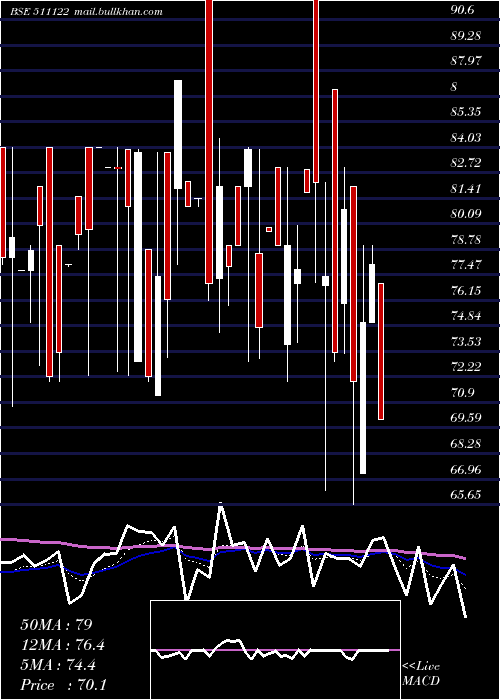Select the 76.15 price level
The height and width of the screenshot is (700, 500).
pos(466,291)
